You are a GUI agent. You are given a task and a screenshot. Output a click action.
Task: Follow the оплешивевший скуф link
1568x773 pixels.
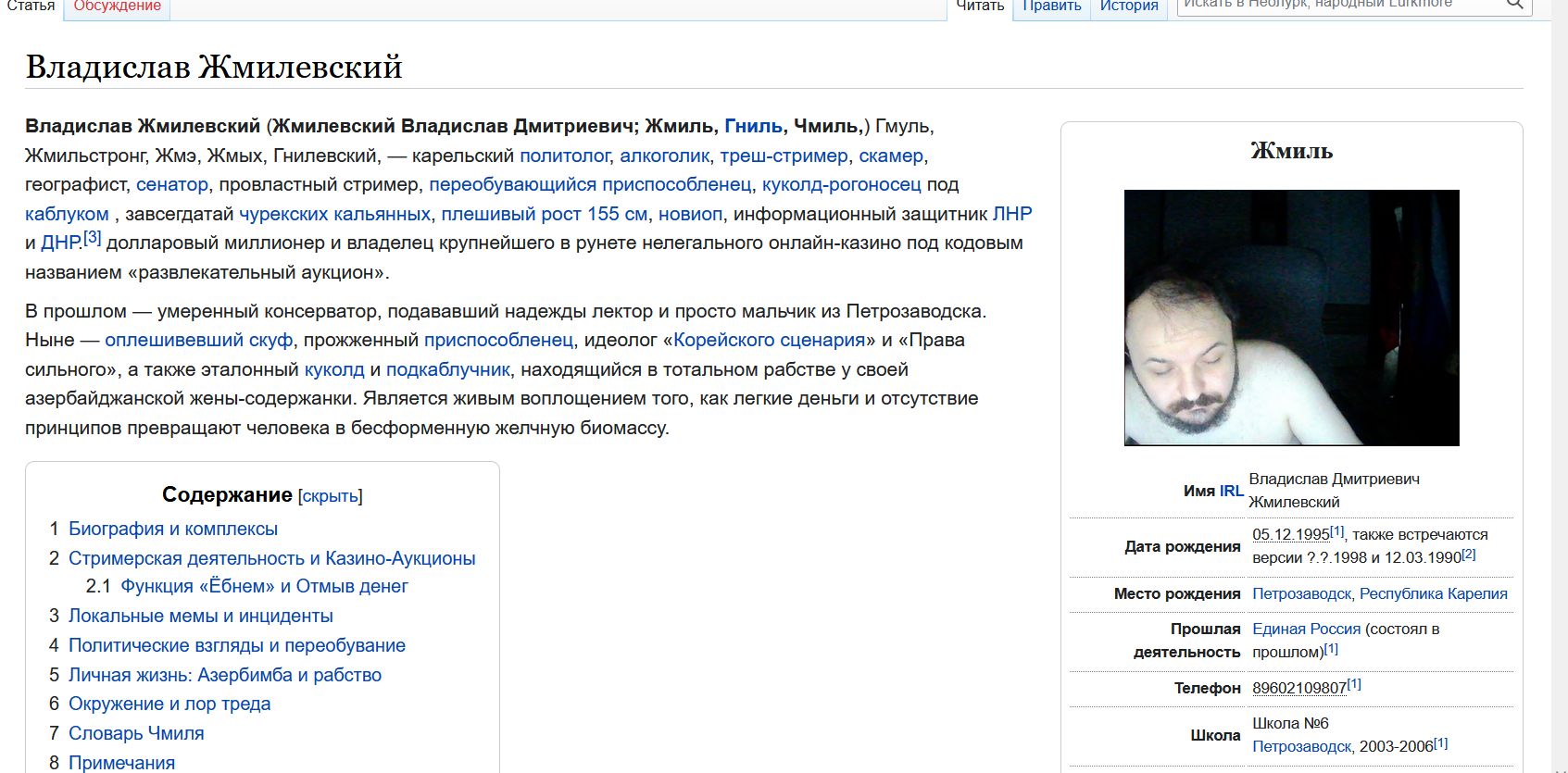(x=199, y=340)
